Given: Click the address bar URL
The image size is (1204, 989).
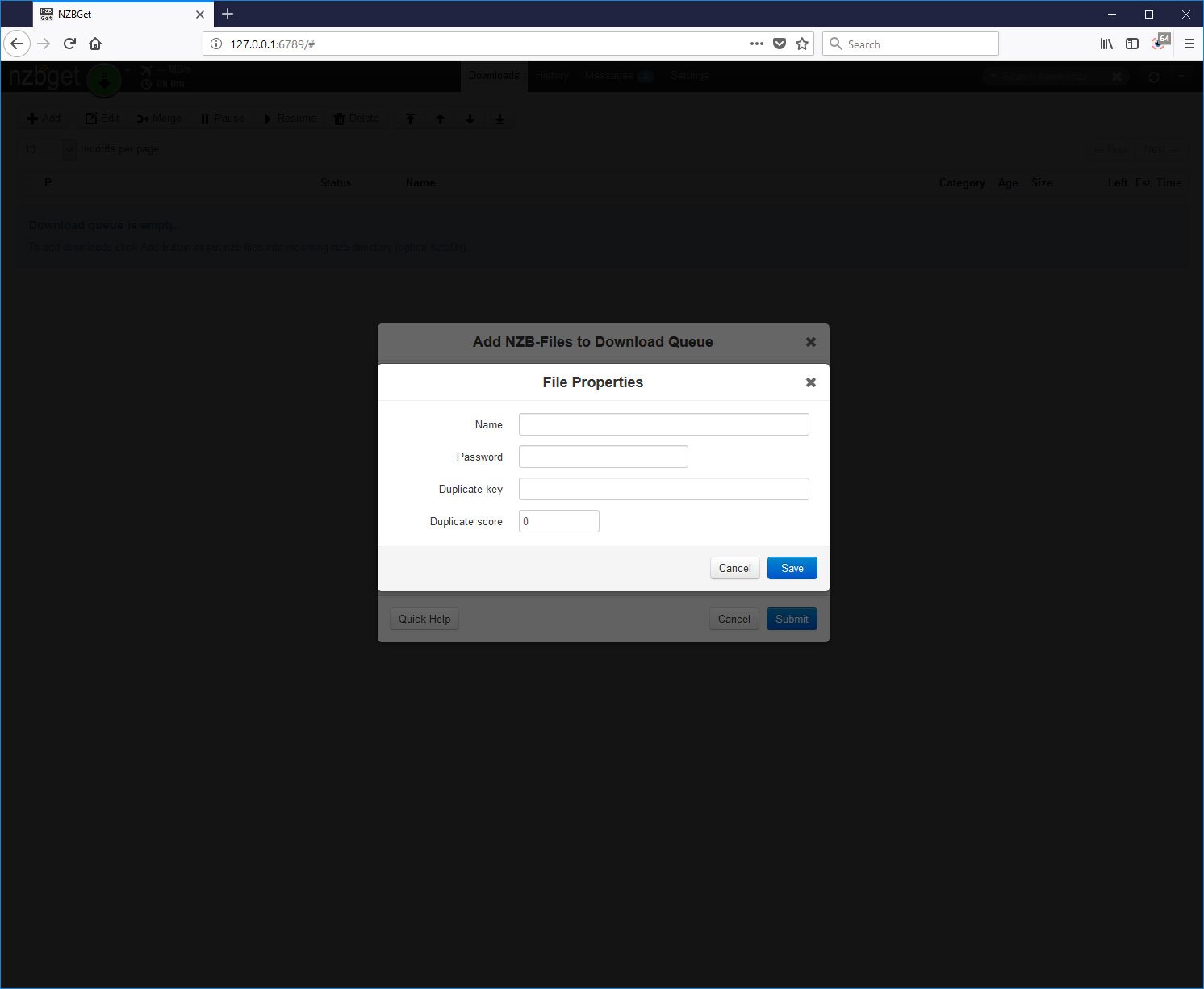Looking at the screenshot, I should [x=272, y=44].
